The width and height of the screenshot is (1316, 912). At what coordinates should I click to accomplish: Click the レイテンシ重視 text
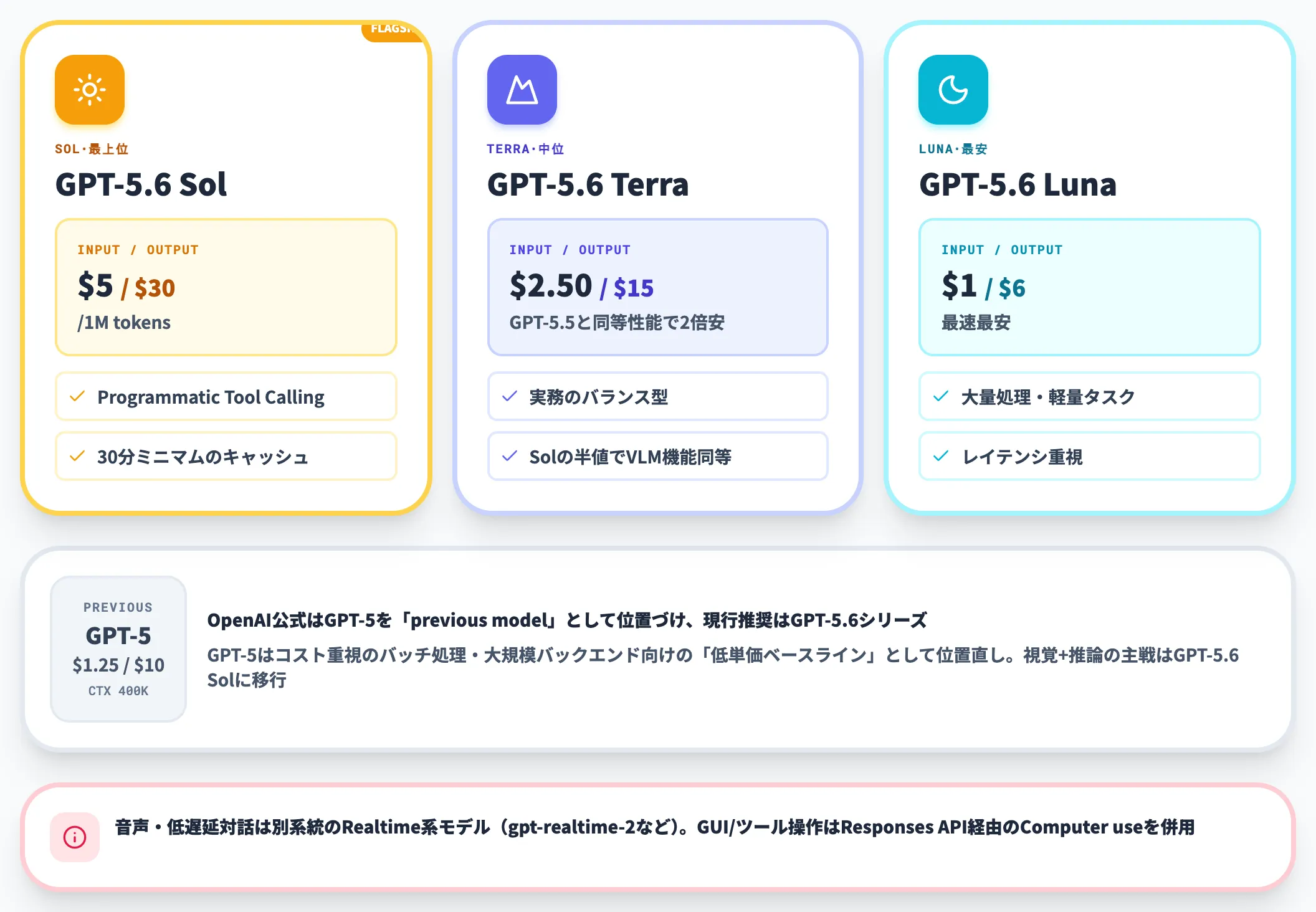click(1022, 457)
